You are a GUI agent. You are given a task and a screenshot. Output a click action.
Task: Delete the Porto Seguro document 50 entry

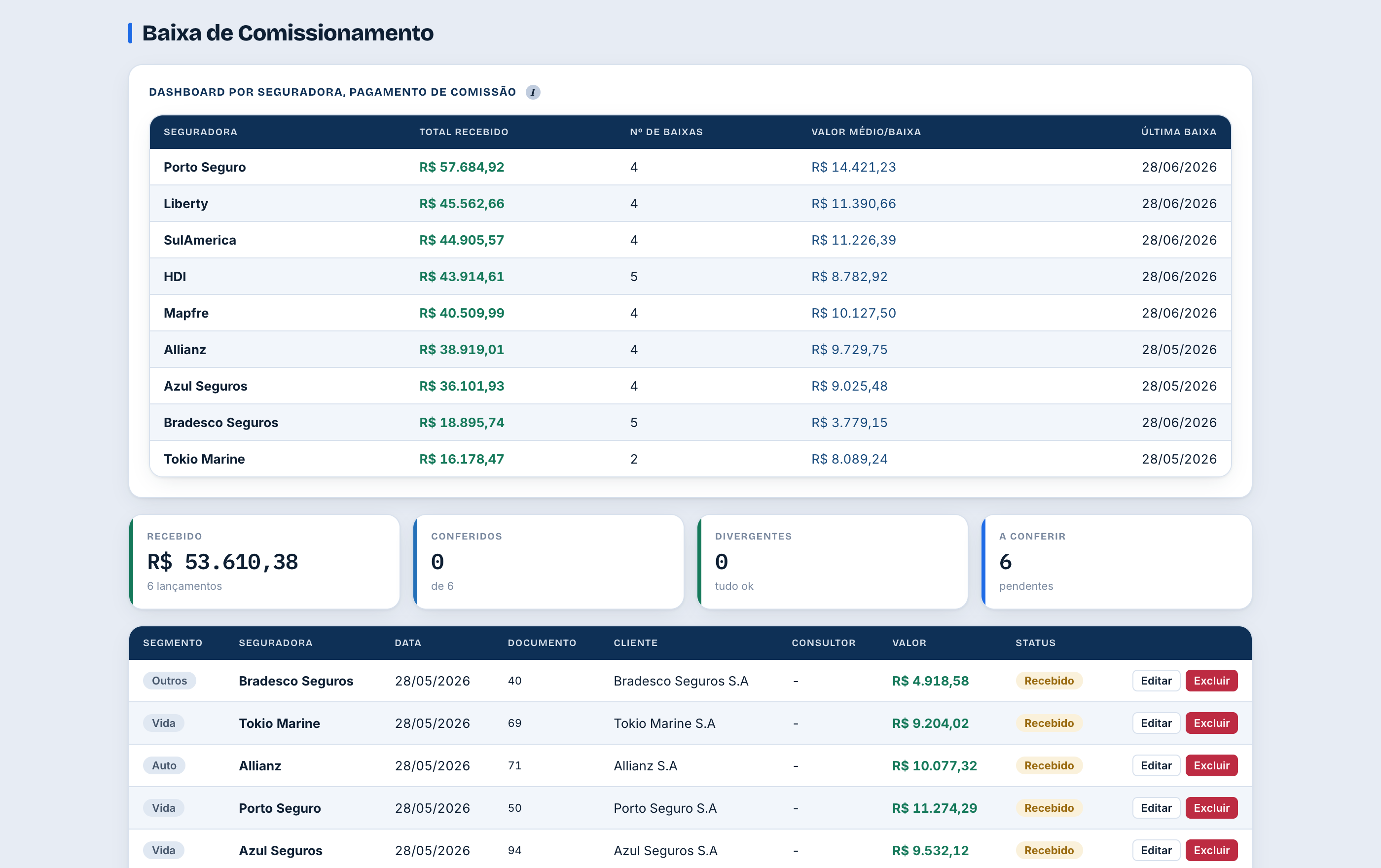coord(1211,808)
